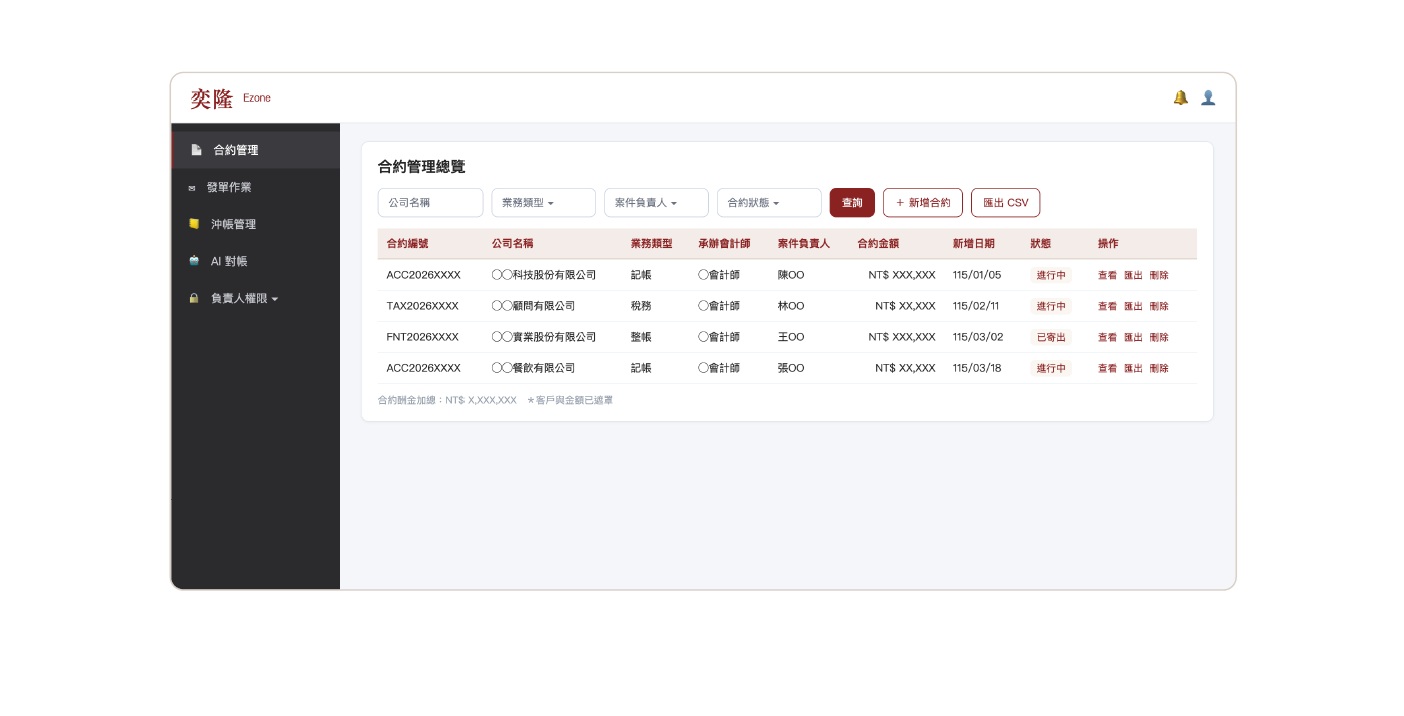Screen dimensions: 1404x716
Task: Click the 查詢 search button
Action: 852,203
